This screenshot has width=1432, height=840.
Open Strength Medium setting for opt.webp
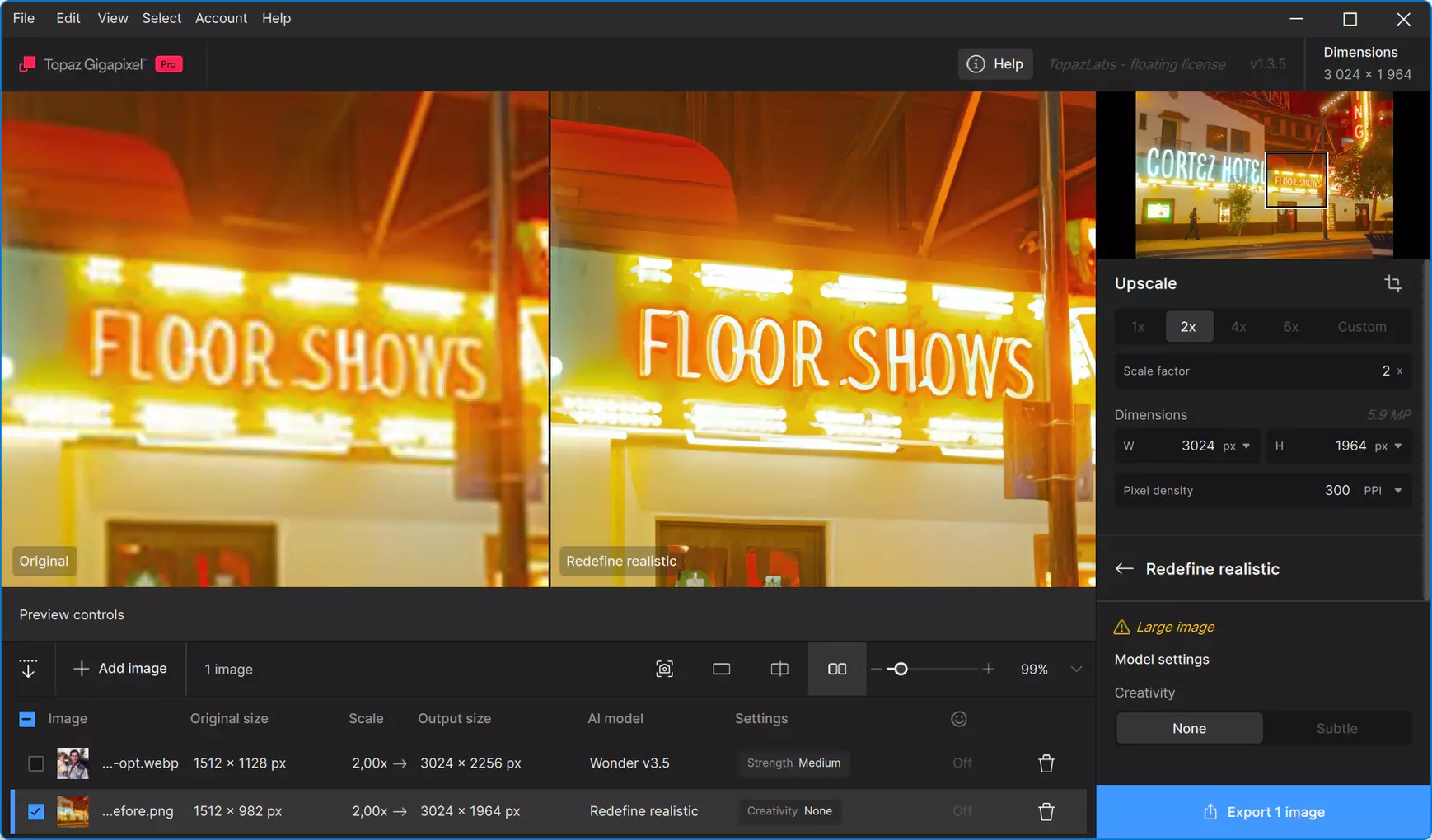point(794,763)
